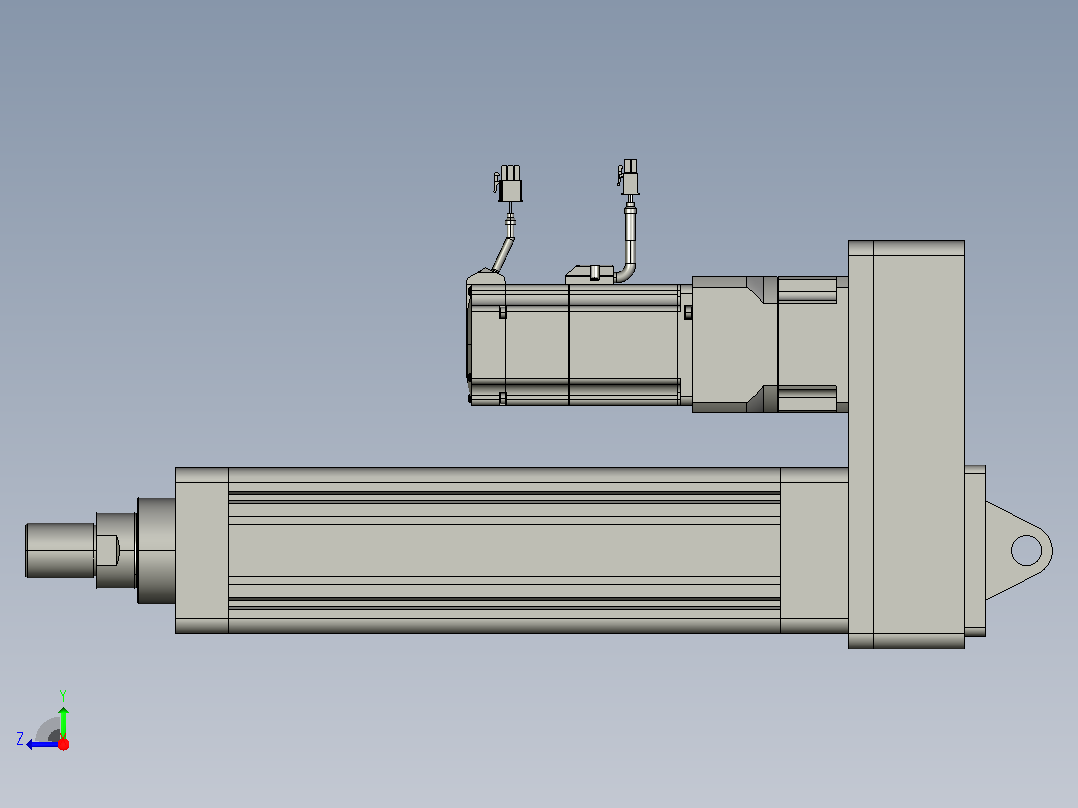Viewport: 1078px width, 808px height.
Task: Select the rear end cap of the cylinder
Action: click(x=814, y=550)
